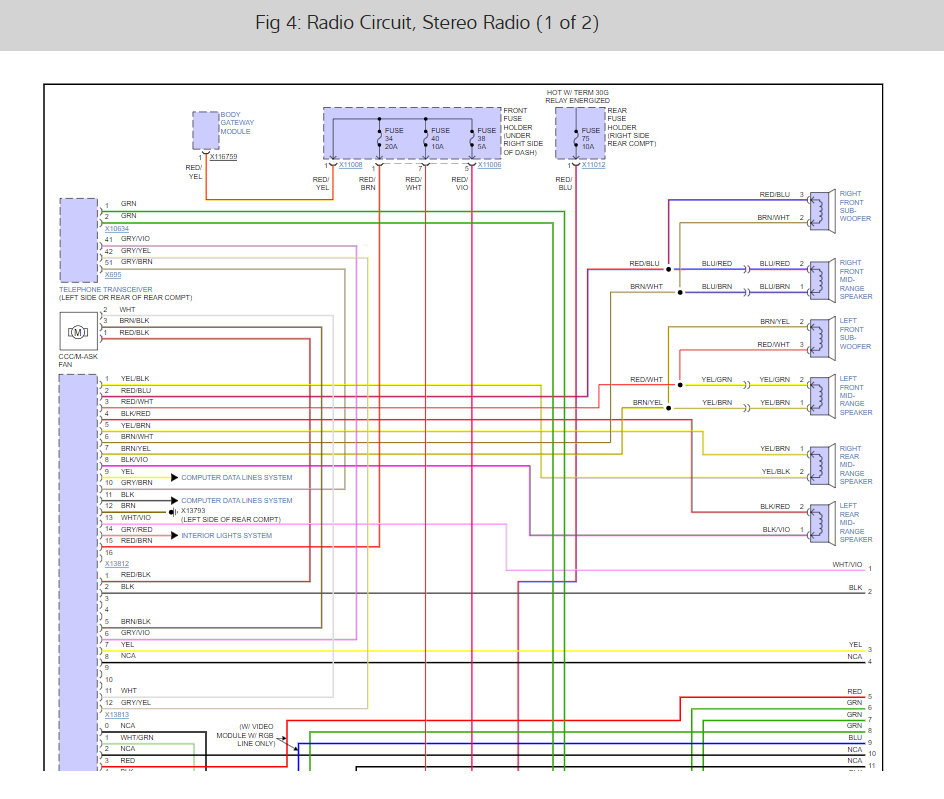Open connector link X13812
The width and height of the screenshot is (944, 799).
[117, 564]
